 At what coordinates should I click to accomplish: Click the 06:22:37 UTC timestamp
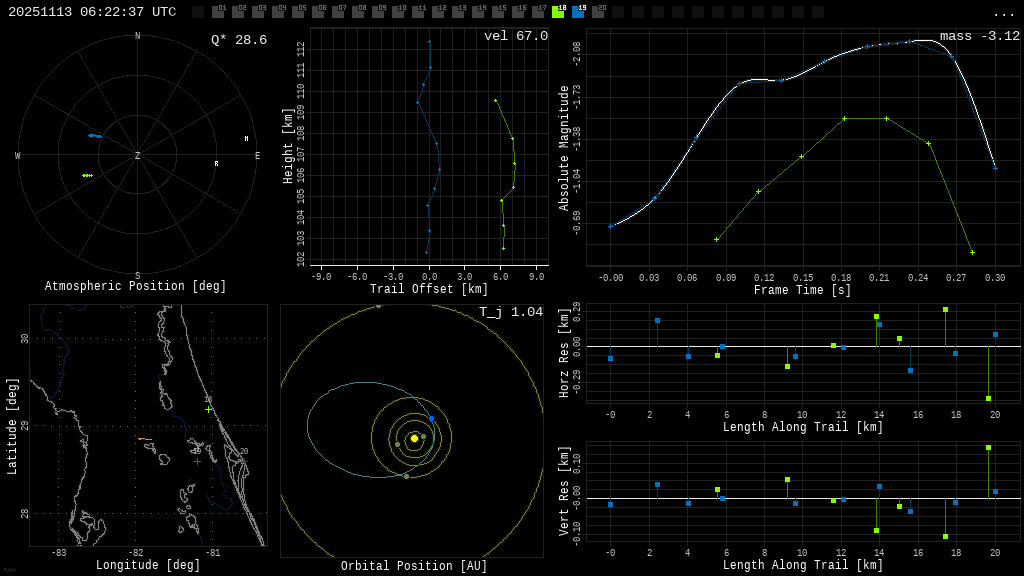(128, 12)
